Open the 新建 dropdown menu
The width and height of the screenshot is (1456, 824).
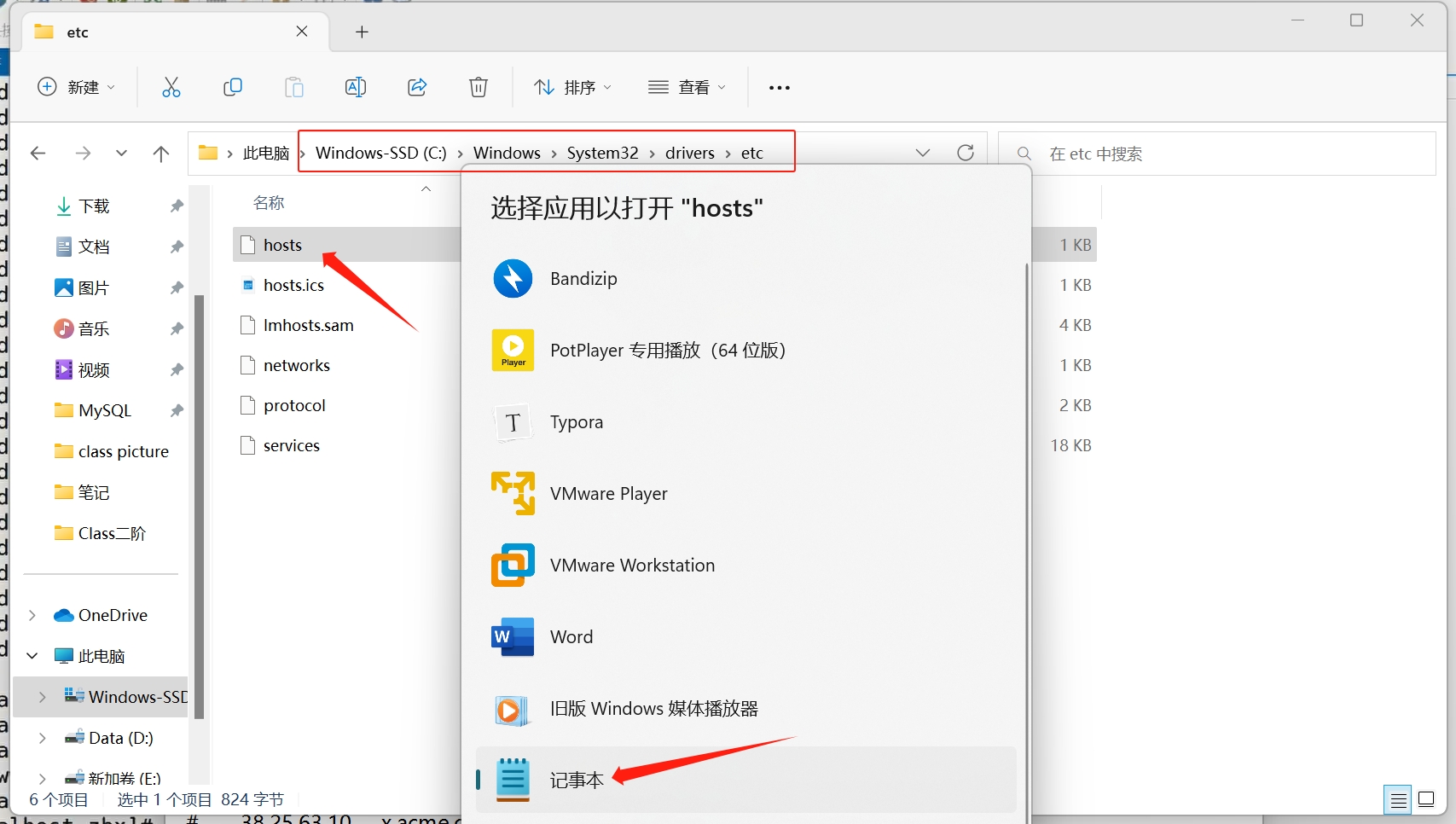(x=77, y=87)
